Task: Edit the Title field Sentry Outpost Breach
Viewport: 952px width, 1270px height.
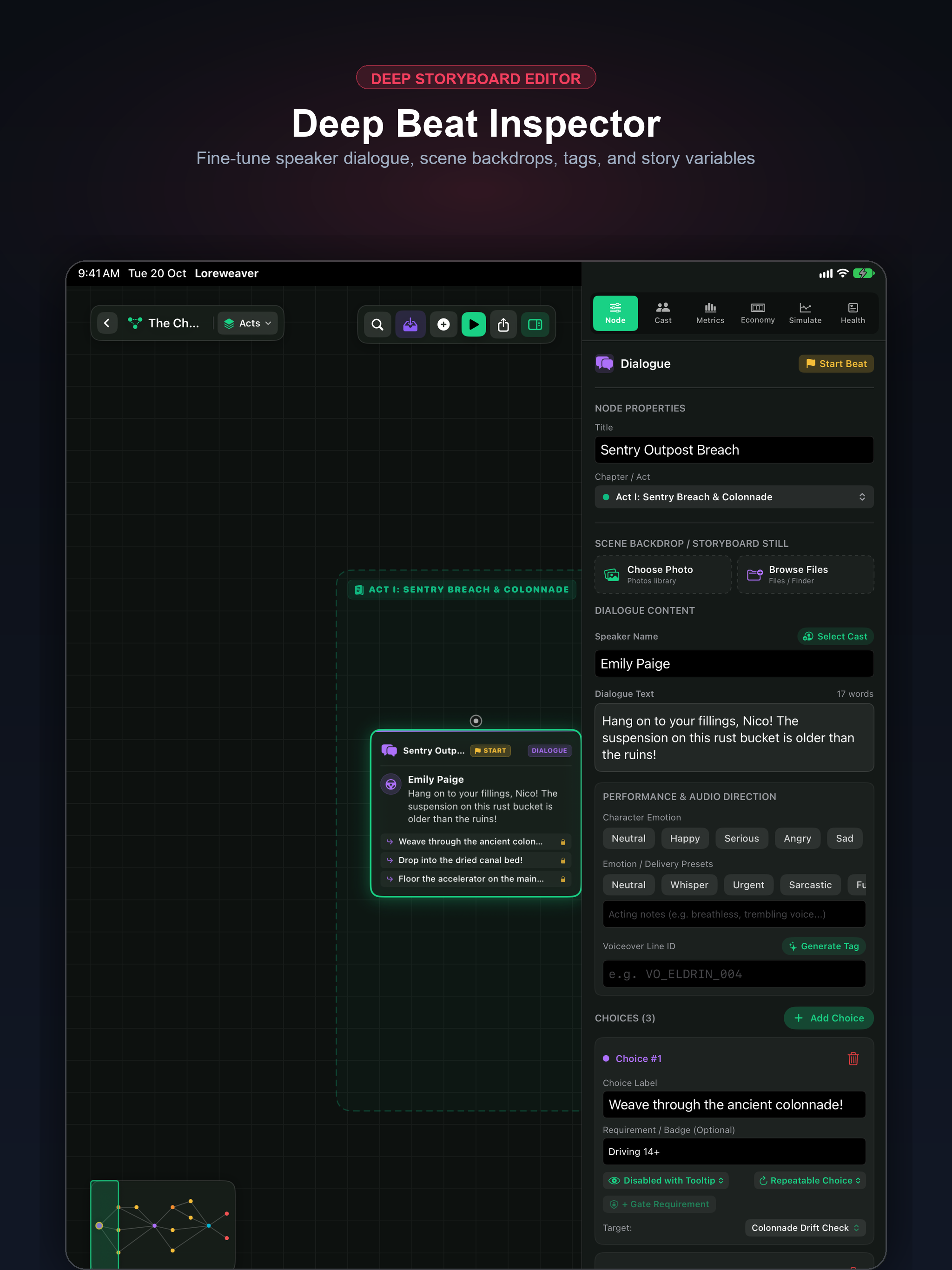Action: click(x=734, y=450)
